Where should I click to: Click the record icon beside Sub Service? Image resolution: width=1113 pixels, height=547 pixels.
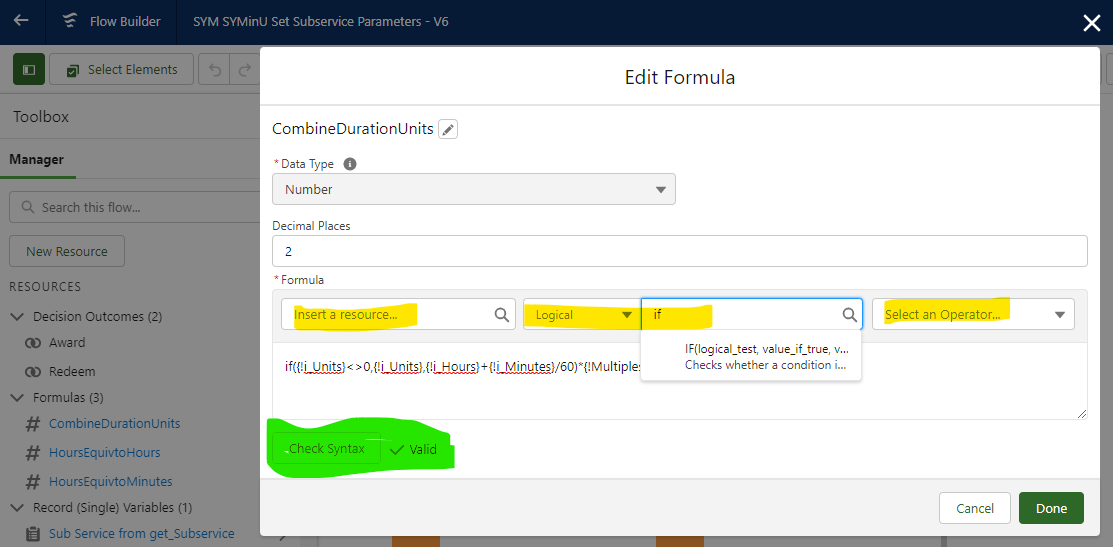pyautogui.click(x=33, y=534)
